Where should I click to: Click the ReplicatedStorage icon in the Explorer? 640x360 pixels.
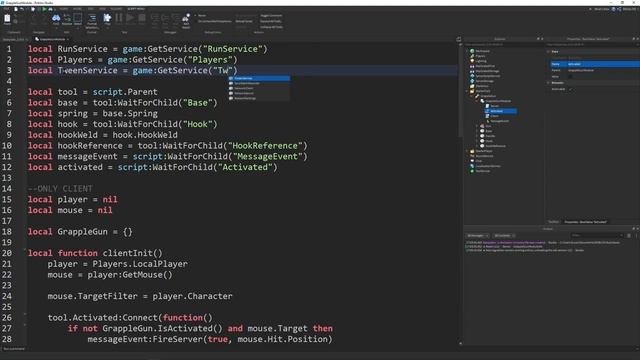coord(472,71)
